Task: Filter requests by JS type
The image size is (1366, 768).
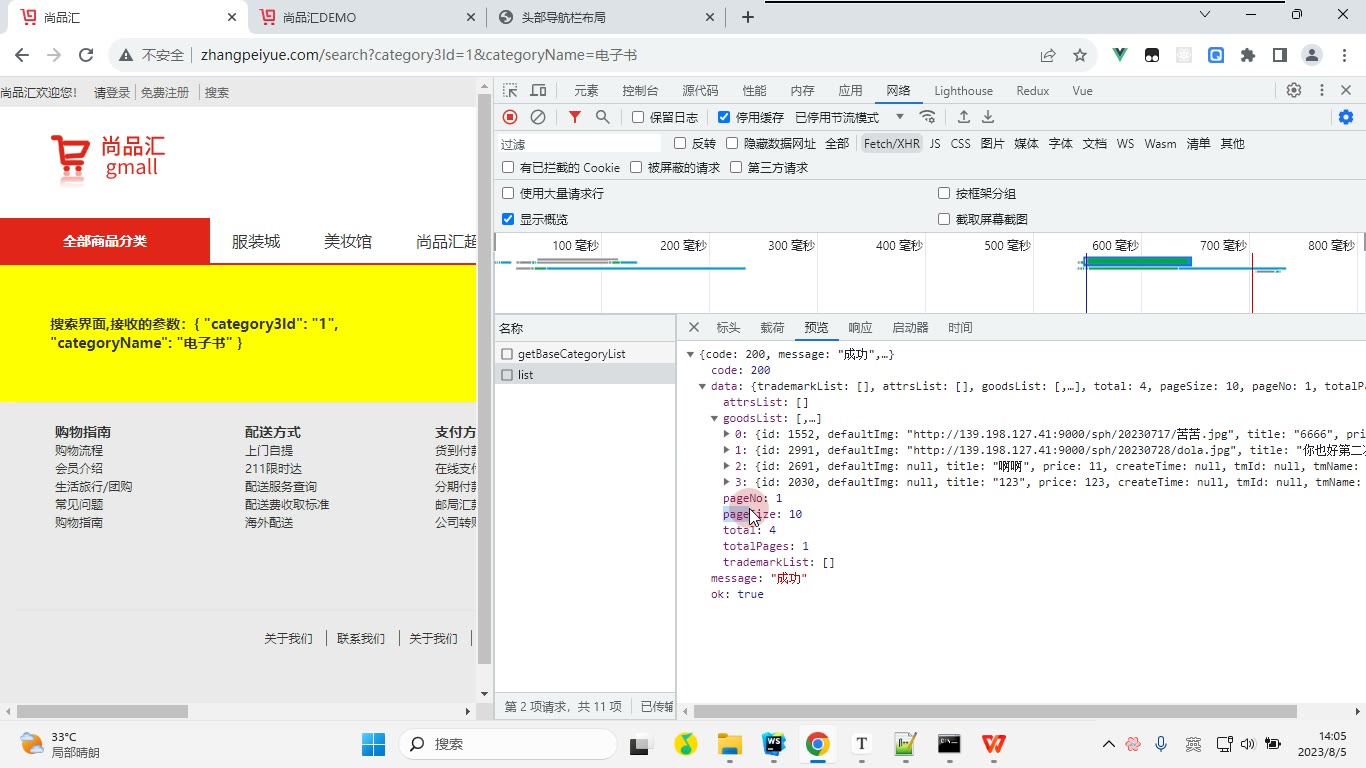Action: click(935, 143)
